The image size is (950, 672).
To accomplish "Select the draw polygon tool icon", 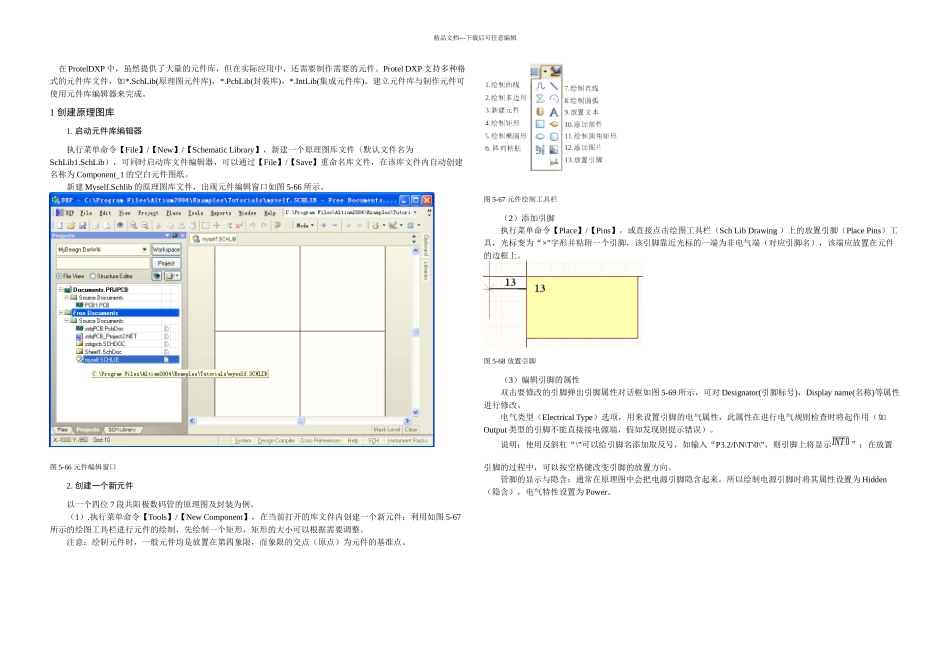I will [x=540, y=98].
